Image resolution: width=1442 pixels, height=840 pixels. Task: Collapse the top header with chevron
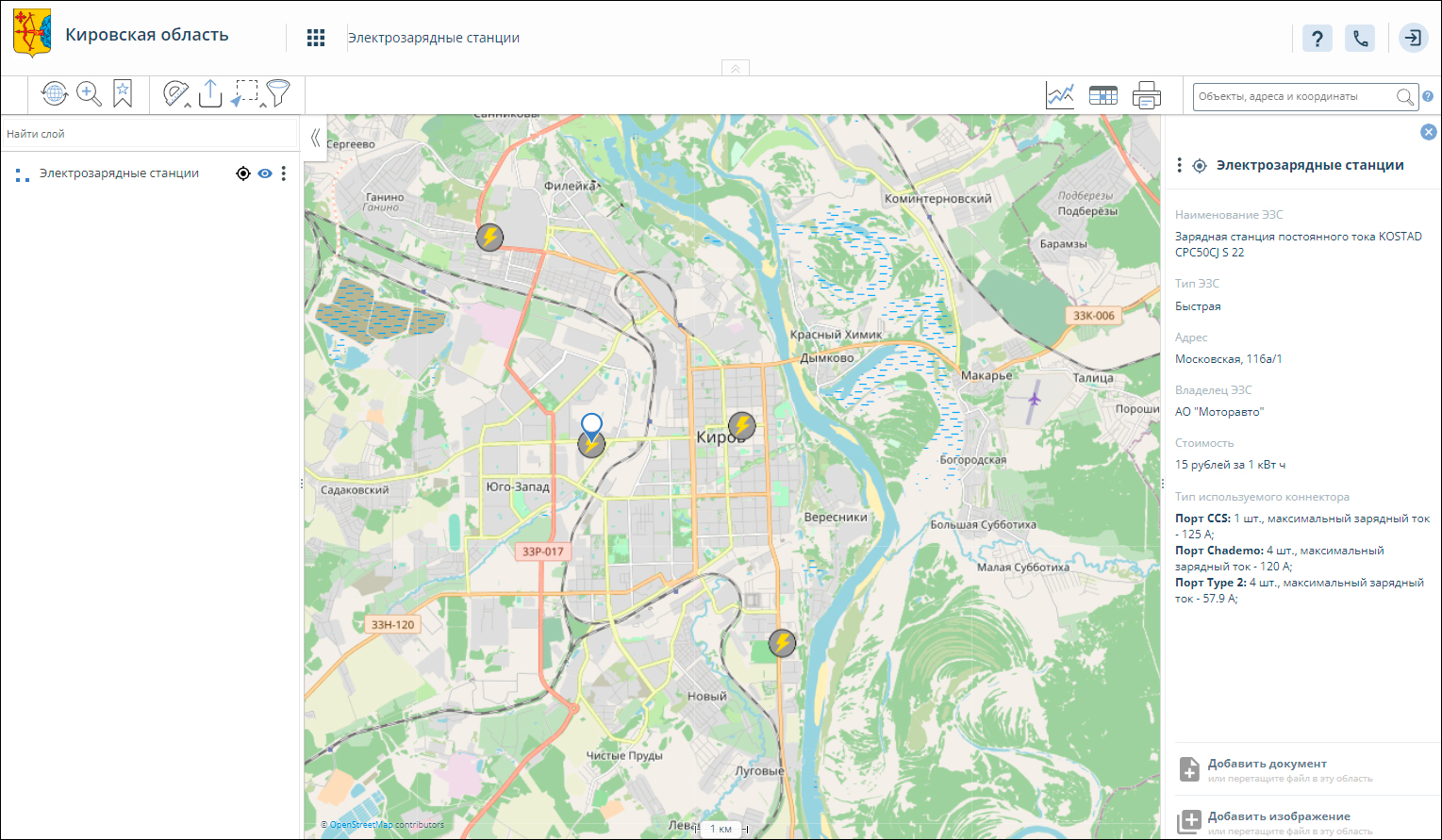[736, 68]
